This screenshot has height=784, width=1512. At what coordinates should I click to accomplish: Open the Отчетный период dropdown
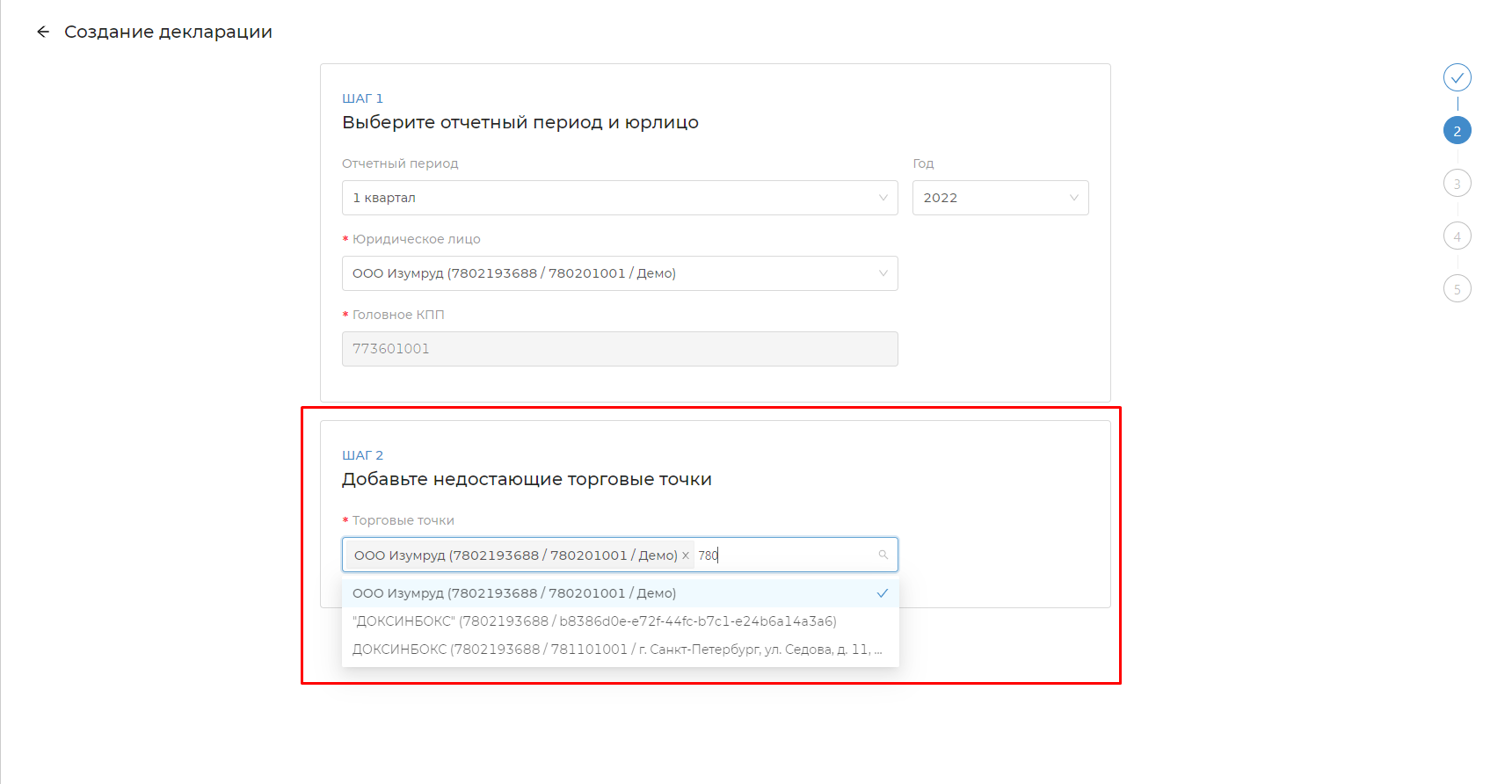[619, 198]
